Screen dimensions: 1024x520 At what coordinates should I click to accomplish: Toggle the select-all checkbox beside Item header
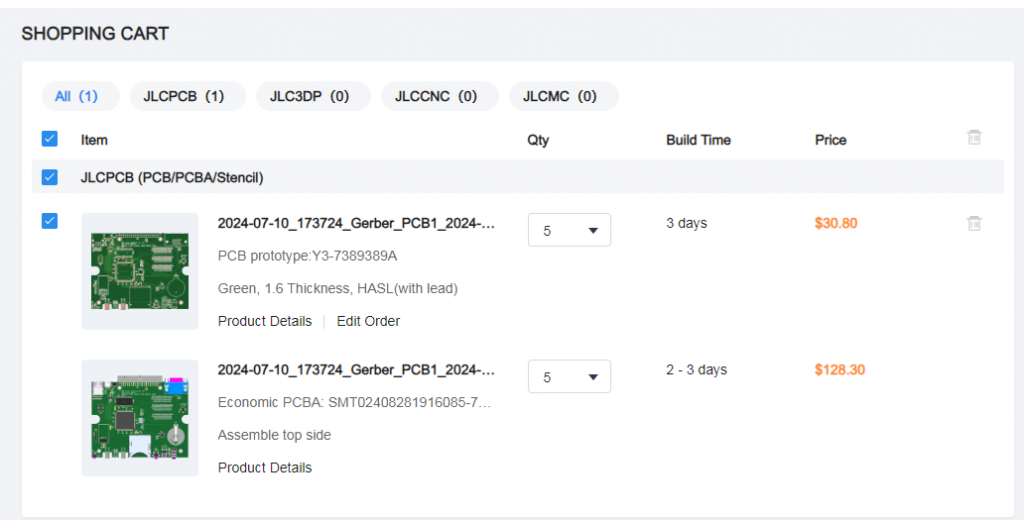(x=49, y=139)
